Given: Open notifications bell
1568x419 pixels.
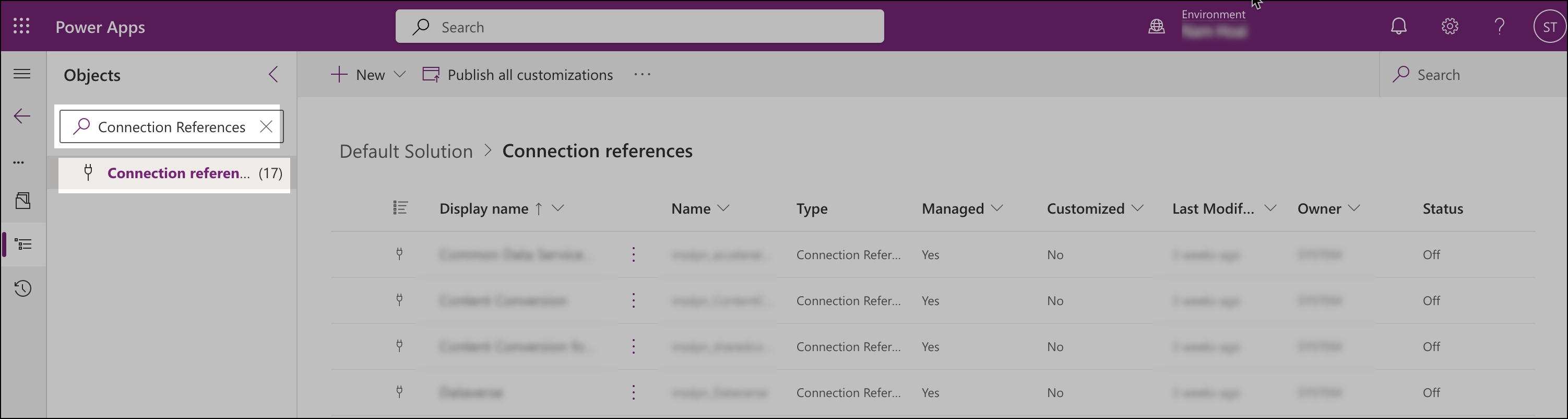Looking at the screenshot, I should [1399, 26].
